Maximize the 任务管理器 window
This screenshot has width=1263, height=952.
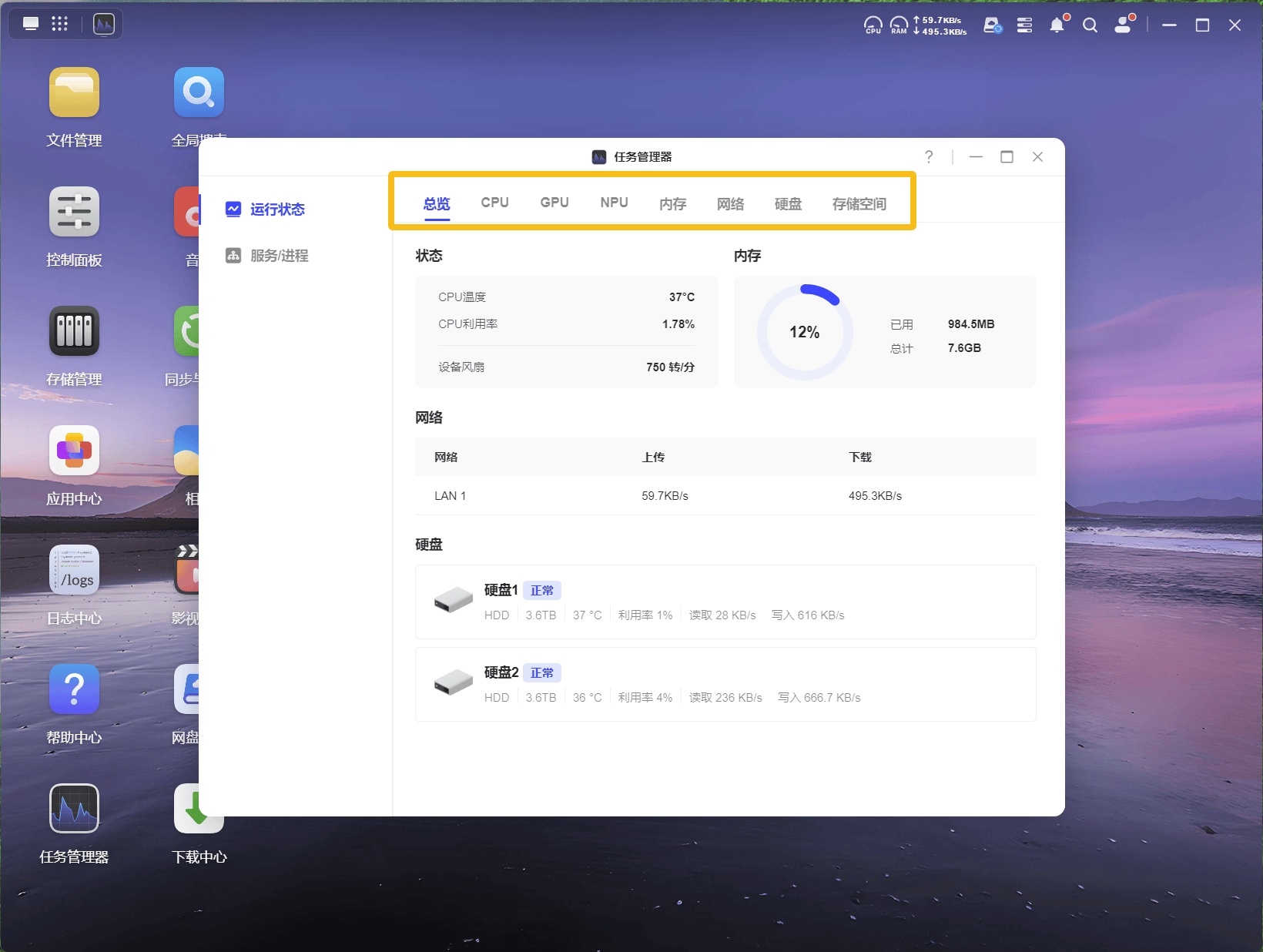click(1007, 157)
